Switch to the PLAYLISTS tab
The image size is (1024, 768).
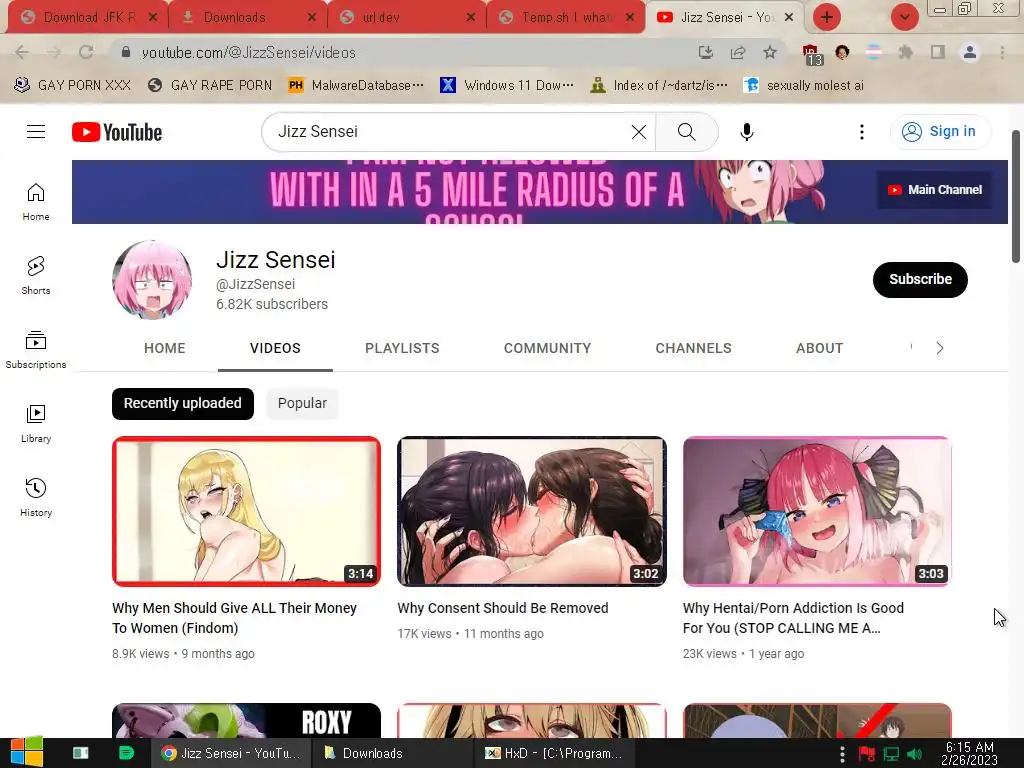(402, 348)
